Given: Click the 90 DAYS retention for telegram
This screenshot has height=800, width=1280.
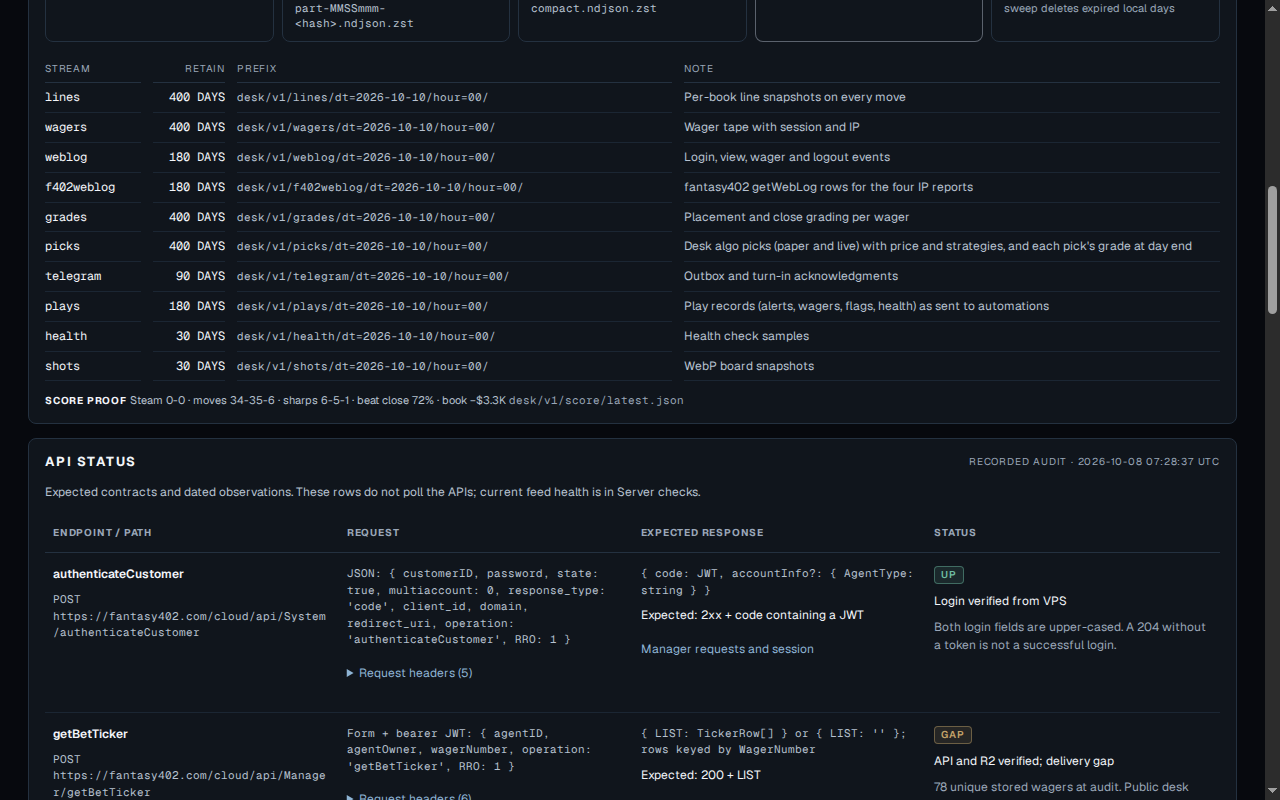Looking at the screenshot, I should pyautogui.click(x=200, y=276).
